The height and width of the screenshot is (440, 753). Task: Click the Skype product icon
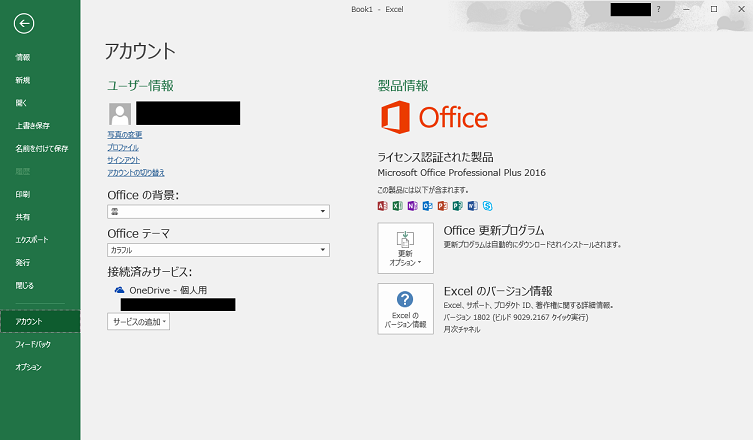487,206
